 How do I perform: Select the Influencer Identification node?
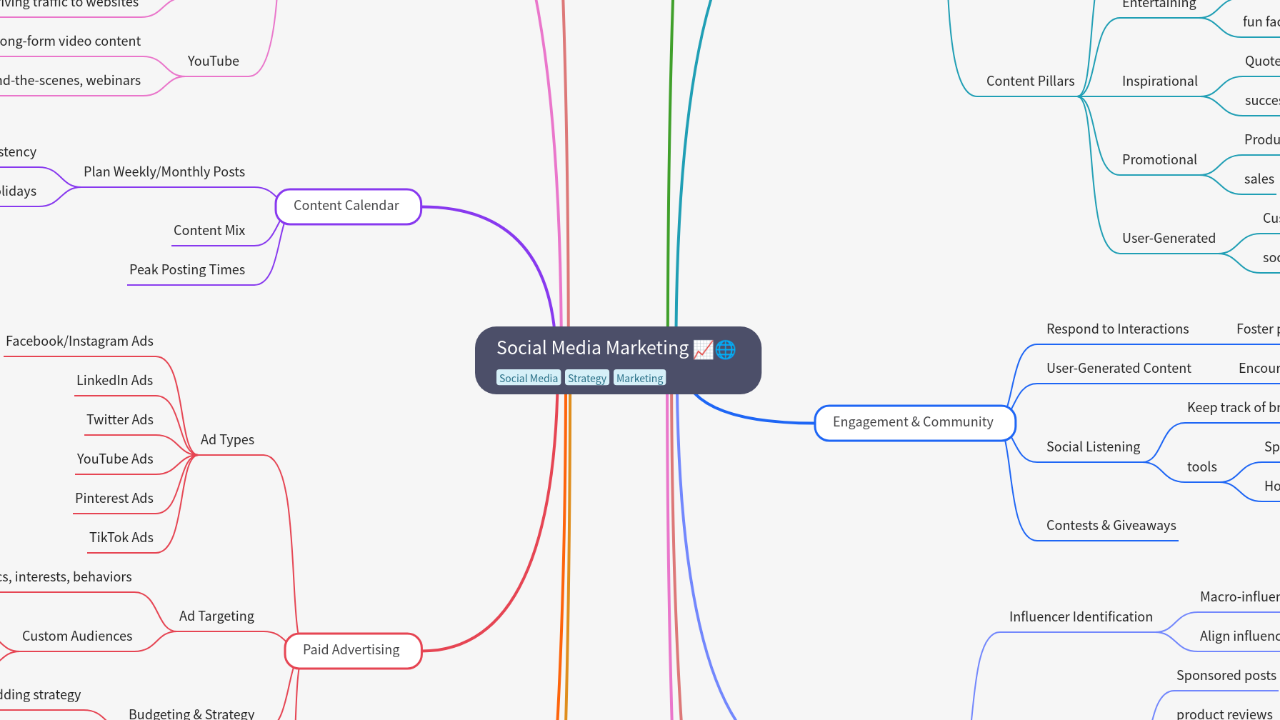click(1081, 617)
